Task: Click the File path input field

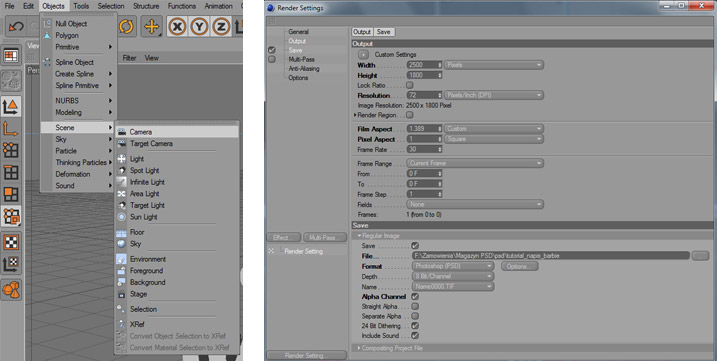Action: point(551,256)
